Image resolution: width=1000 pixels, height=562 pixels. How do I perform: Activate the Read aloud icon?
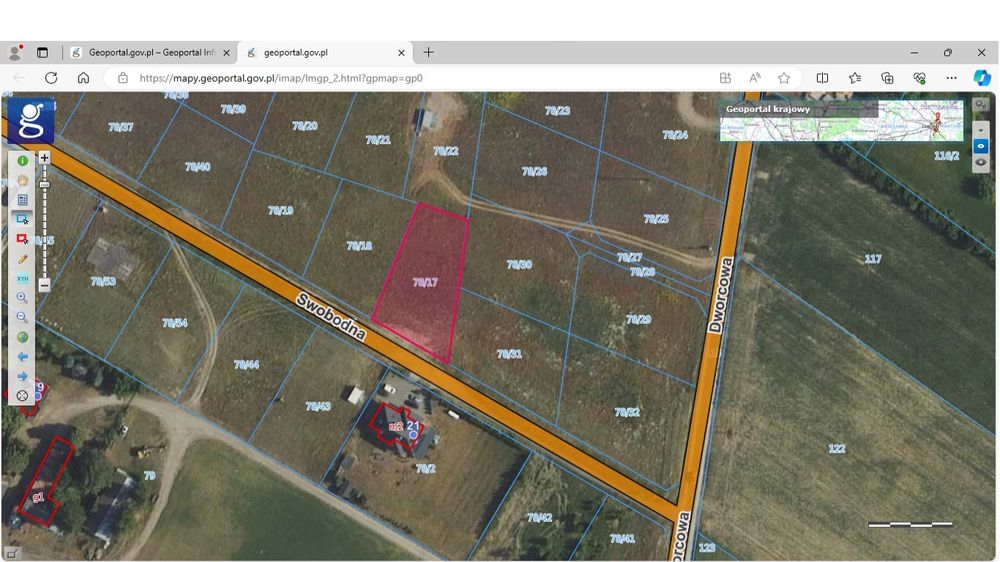click(x=754, y=78)
